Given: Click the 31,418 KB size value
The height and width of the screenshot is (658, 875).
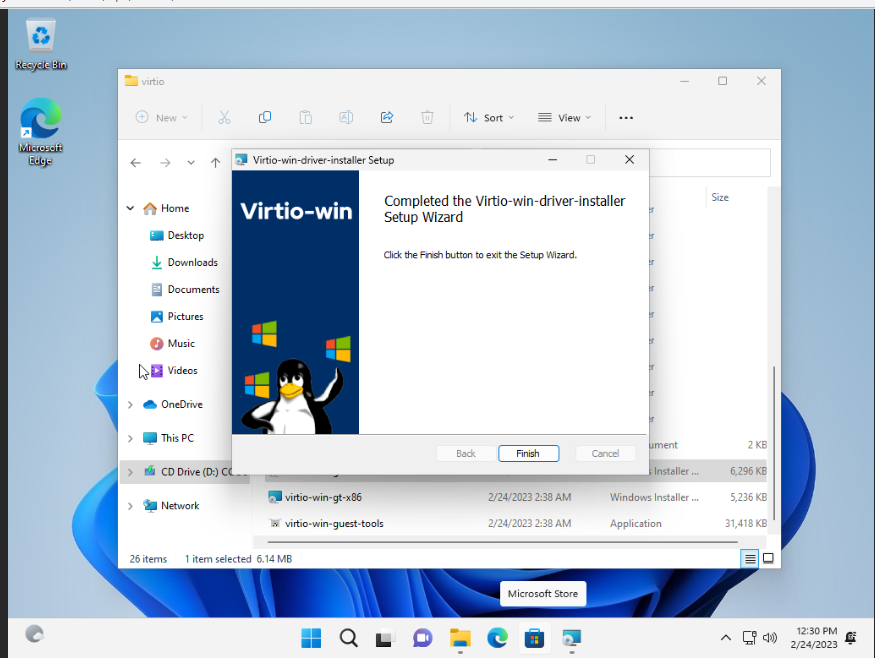Looking at the screenshot, I should coord(746,523).
